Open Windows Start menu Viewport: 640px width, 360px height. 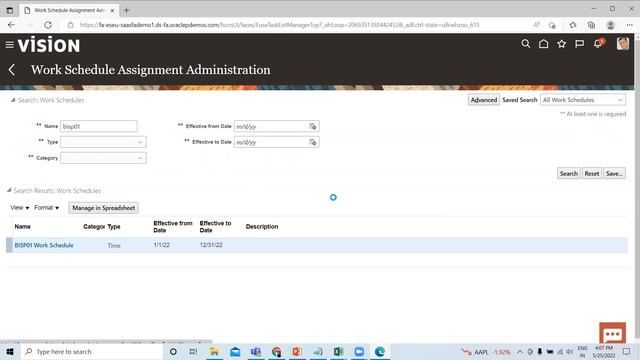(10, 351)
